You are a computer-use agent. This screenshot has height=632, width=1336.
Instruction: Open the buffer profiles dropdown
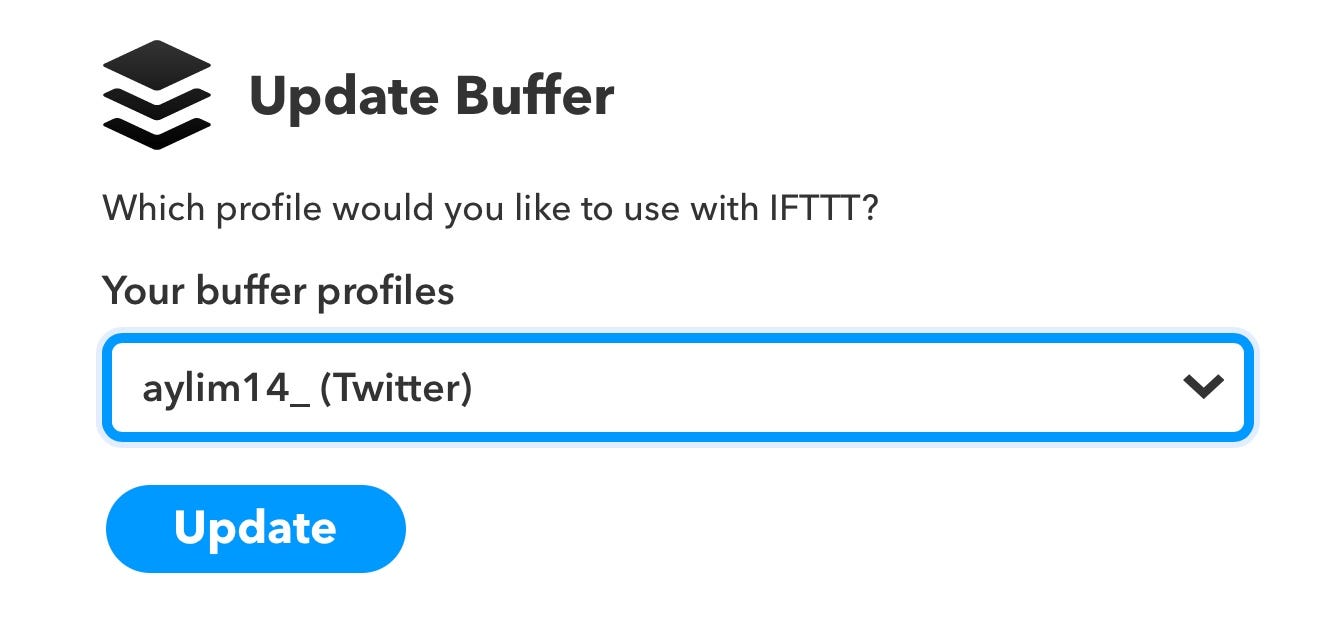click(x=676, y=388)
